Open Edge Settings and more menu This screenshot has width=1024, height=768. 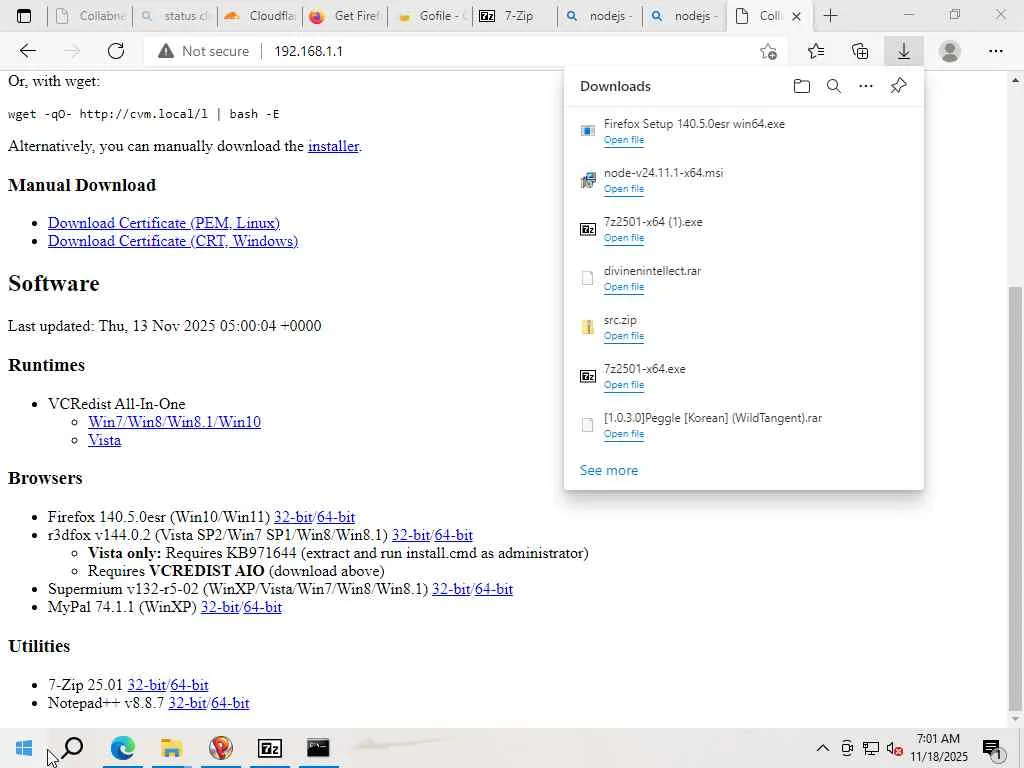(995, 51)
